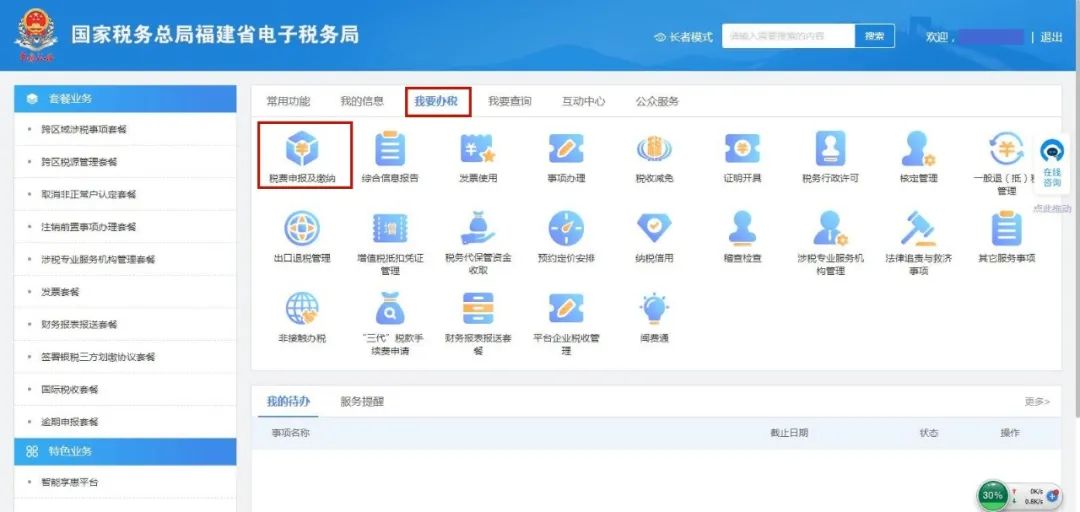Click the 搜索 search button

(874, 36)
